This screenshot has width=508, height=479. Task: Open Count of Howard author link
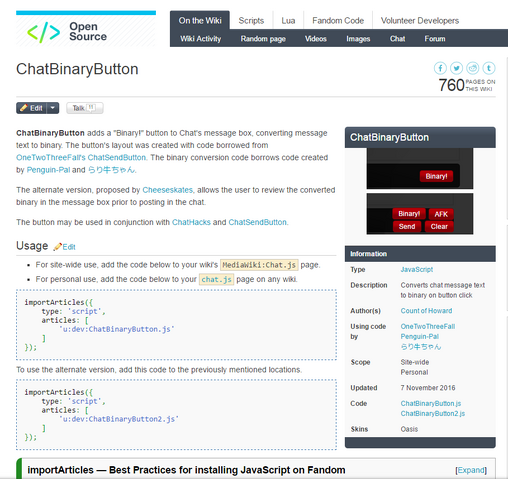point(426,311)
